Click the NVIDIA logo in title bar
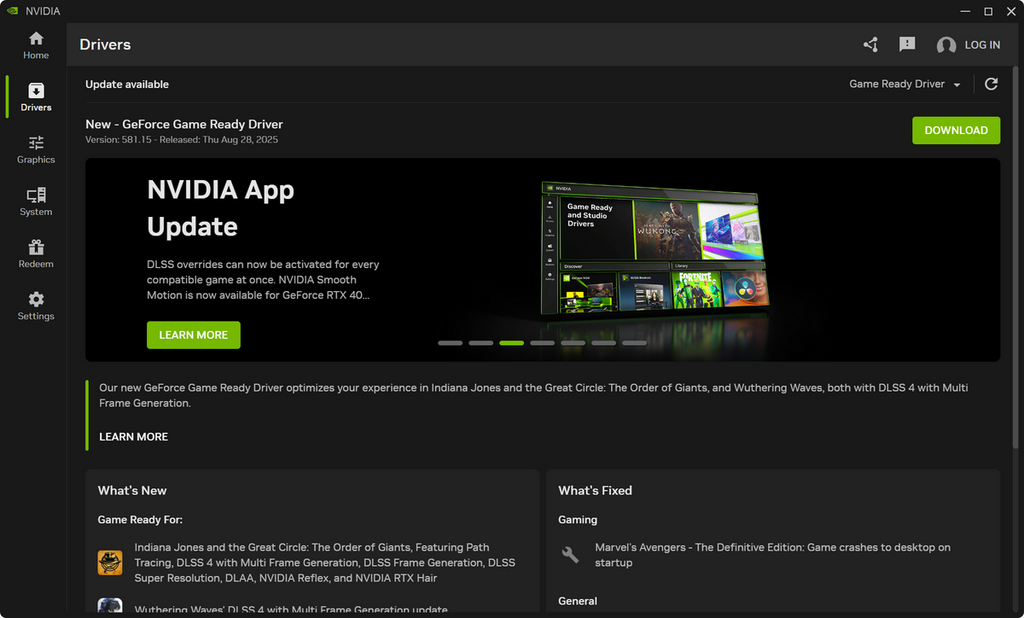Viewport: 1024px width, 618px height. click(12, 10)
